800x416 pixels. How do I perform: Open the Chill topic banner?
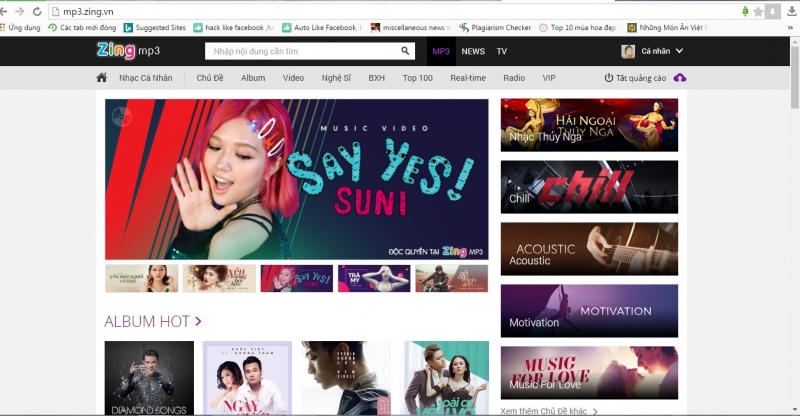tap(589, 187)
